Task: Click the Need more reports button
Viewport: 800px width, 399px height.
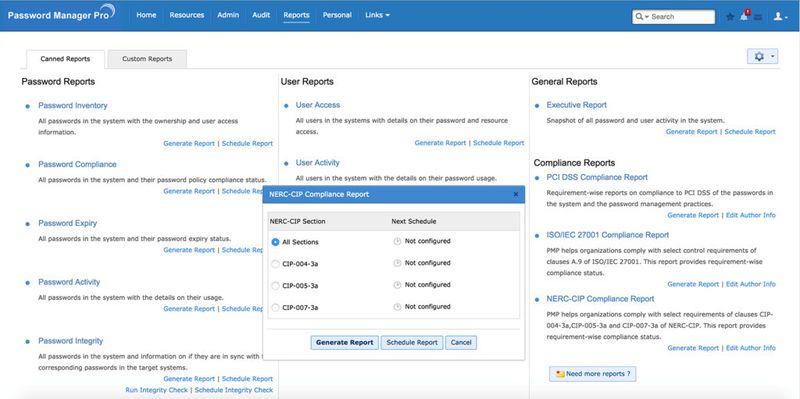Action: tap(593, 374)
